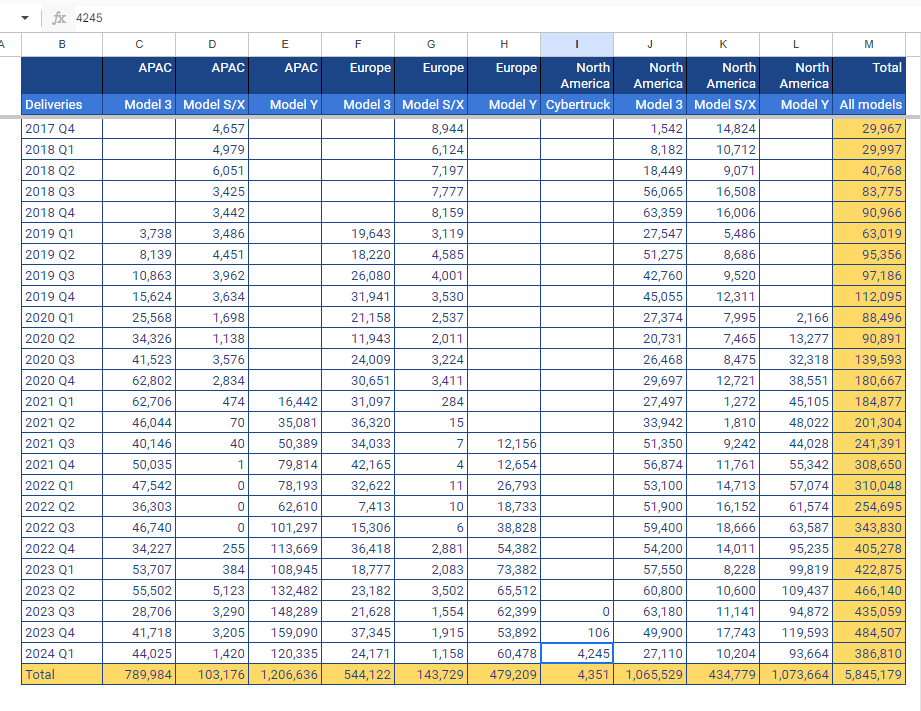Viewport: 921px width, 711px height.
Task: Click cell 159,090 in APAC Model Y
Action: coord(285,633)
